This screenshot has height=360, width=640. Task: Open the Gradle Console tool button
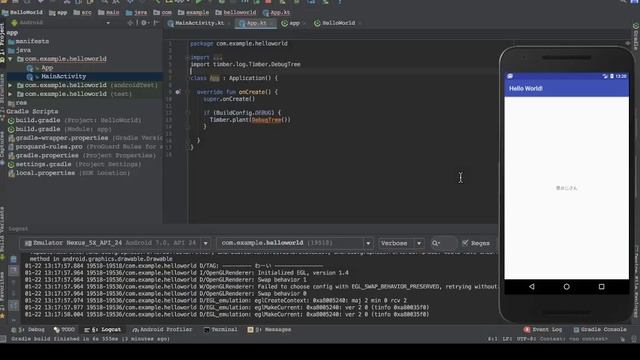click(x=600, y=329)
